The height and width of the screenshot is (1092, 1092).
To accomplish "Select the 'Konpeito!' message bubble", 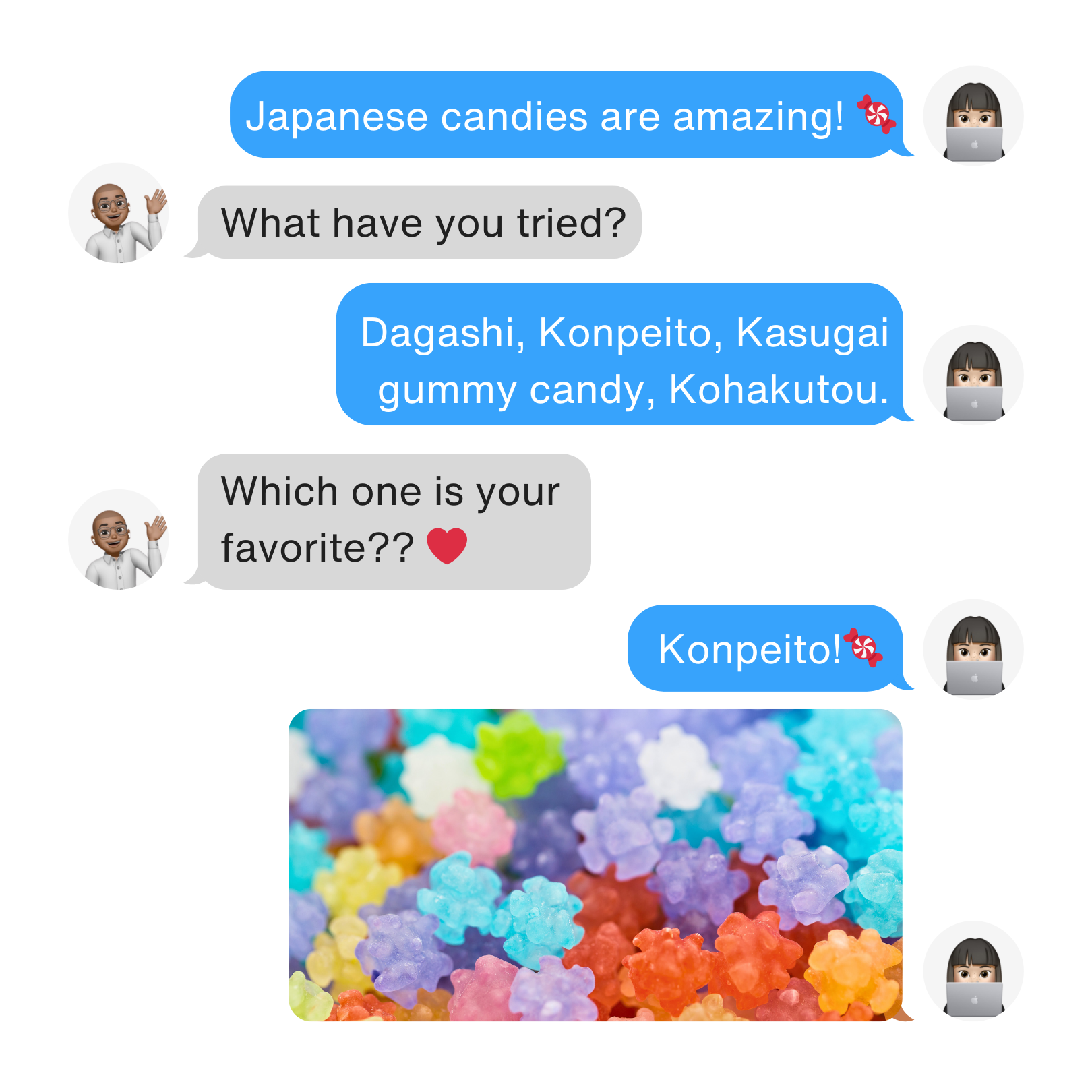I will [x=768, y=648].
